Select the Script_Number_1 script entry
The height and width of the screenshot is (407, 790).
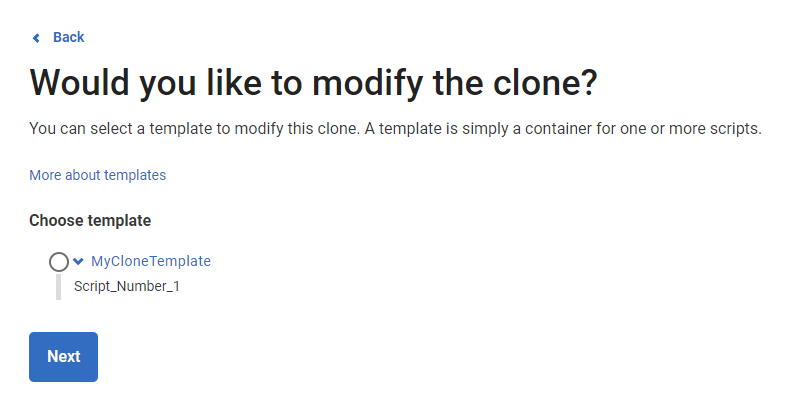click(127, 286)
